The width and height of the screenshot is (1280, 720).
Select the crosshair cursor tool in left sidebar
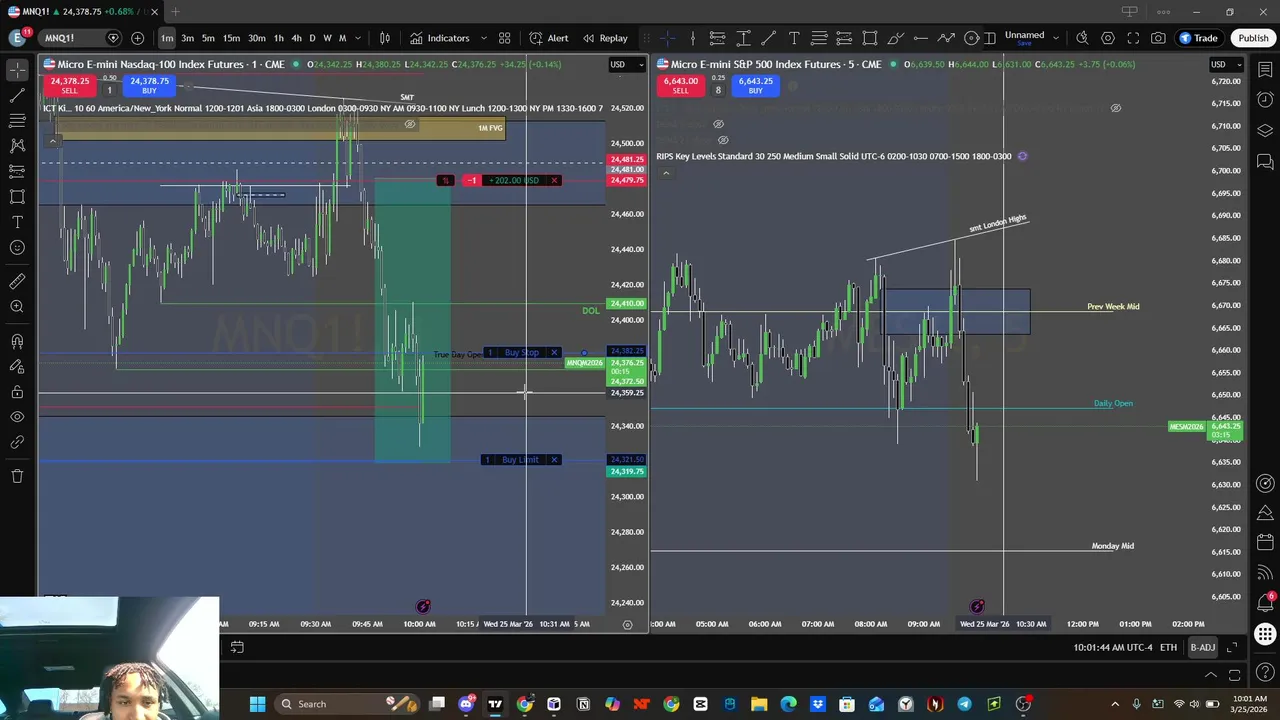point(17,70)
